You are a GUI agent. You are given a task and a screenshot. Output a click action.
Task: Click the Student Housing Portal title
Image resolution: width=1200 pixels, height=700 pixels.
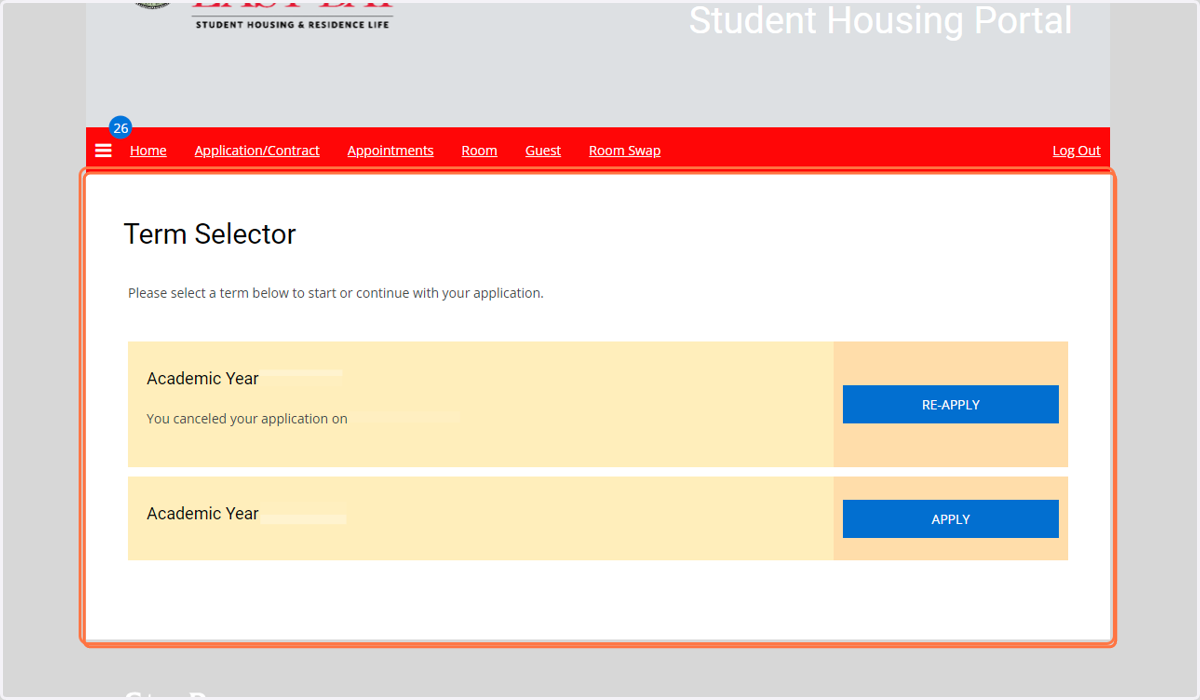(x=880, y=21)
